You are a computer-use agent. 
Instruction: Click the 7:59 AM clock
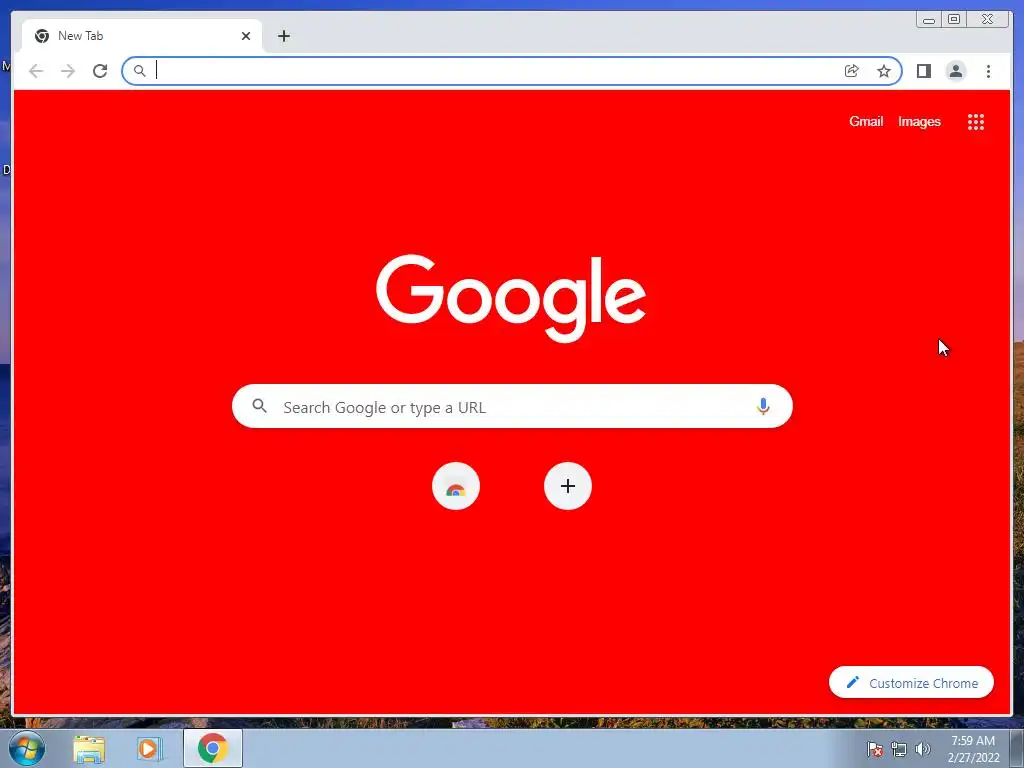point(973,741)
